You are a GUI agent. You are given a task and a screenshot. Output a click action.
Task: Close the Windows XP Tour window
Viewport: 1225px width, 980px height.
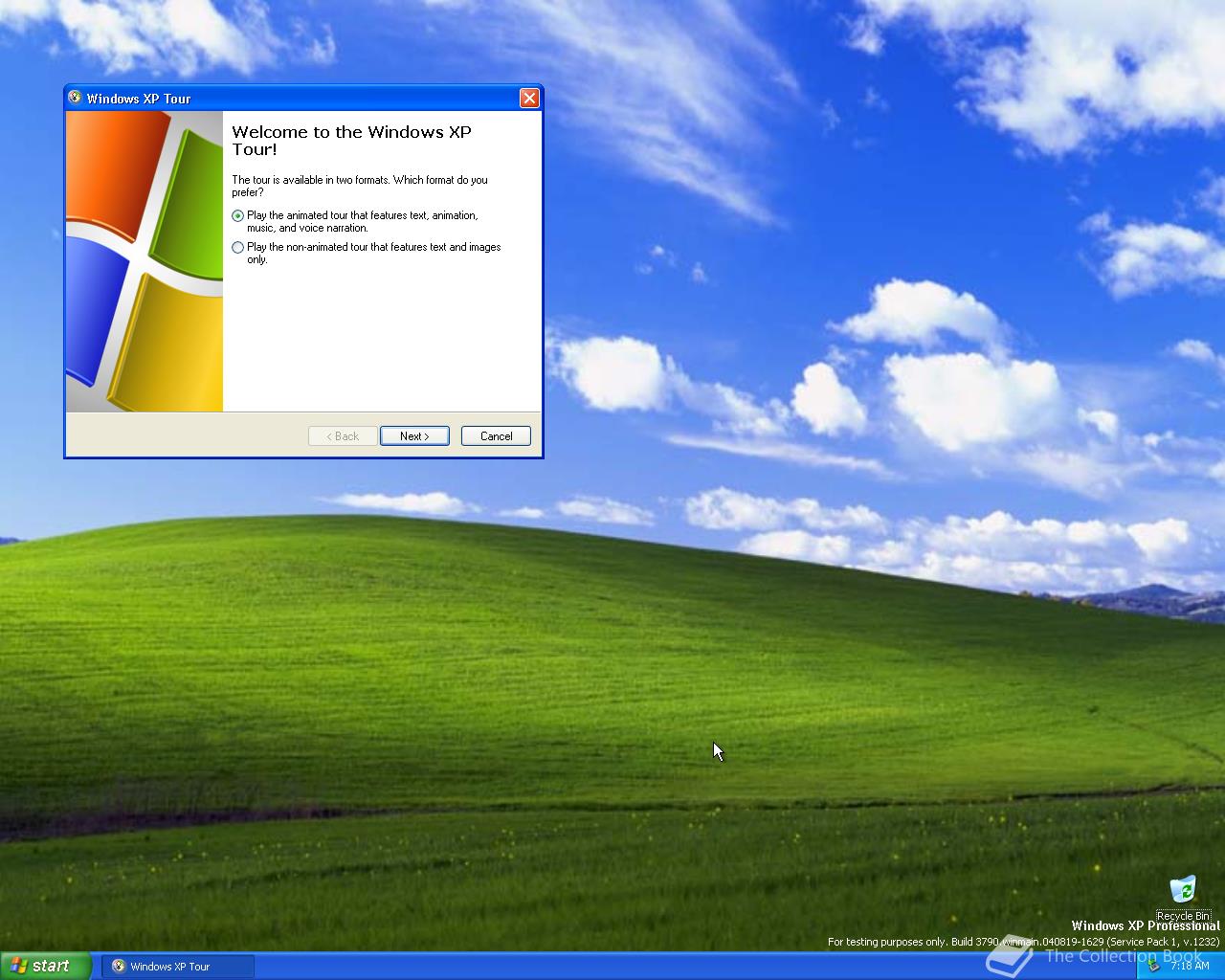[x=529, y=98]
